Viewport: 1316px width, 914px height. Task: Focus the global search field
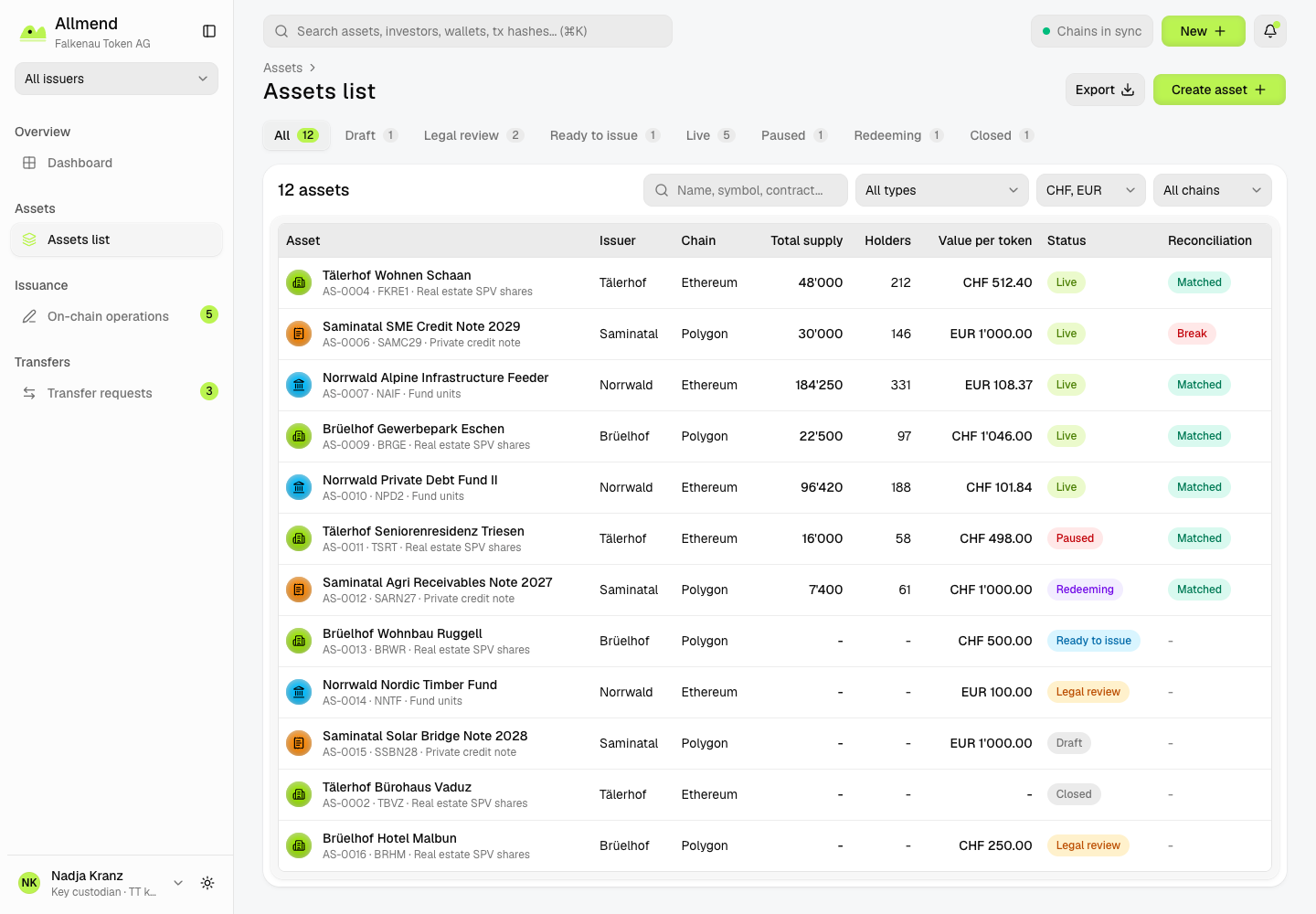point(468,31)
